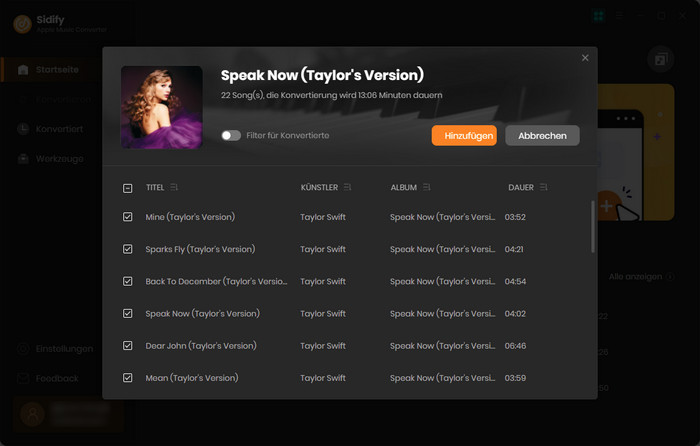700x446 pixels.
Task: Uncheck the Speak Now (Taylor's Version) song checkbox
Action: (127, 313)
